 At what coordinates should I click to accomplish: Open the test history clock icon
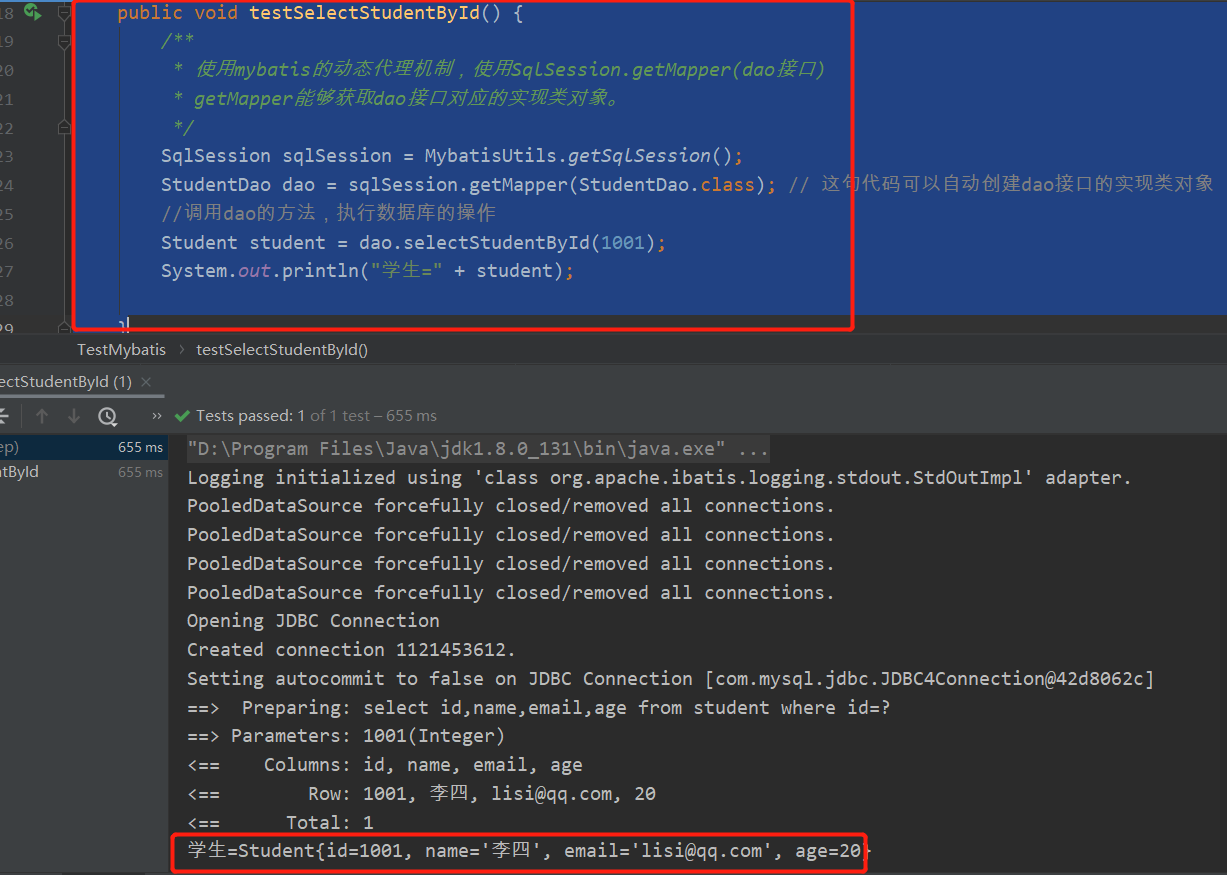pos(107,416)
